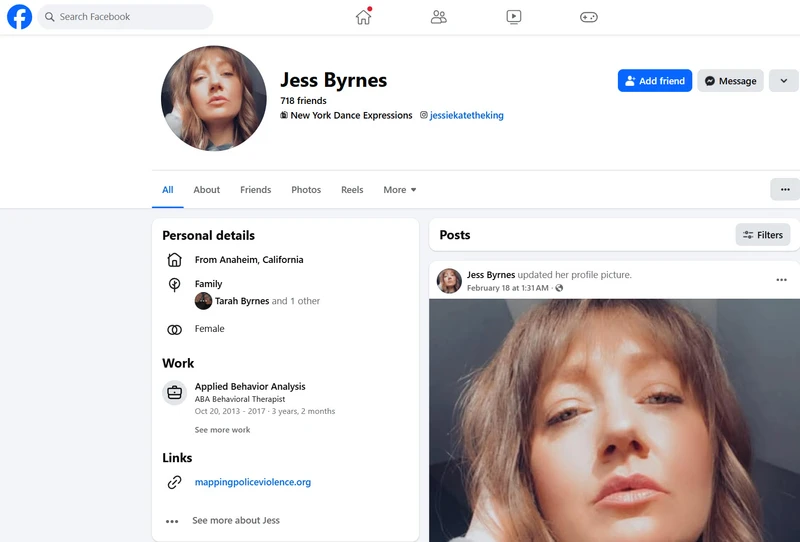Open the profile picture photo in the post
The width and height of the screenshot is (800, 542).
coord(614,420)
